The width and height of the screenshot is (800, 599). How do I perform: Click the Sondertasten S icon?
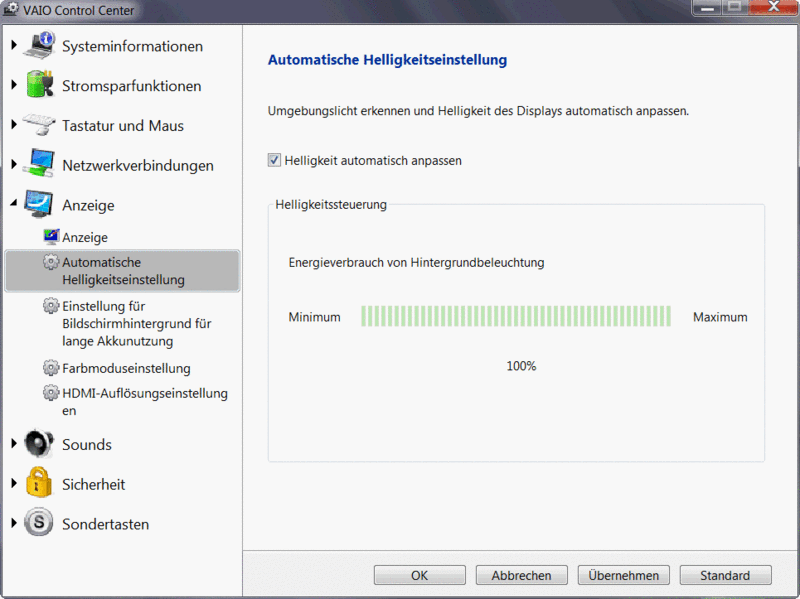click(39, 522)
